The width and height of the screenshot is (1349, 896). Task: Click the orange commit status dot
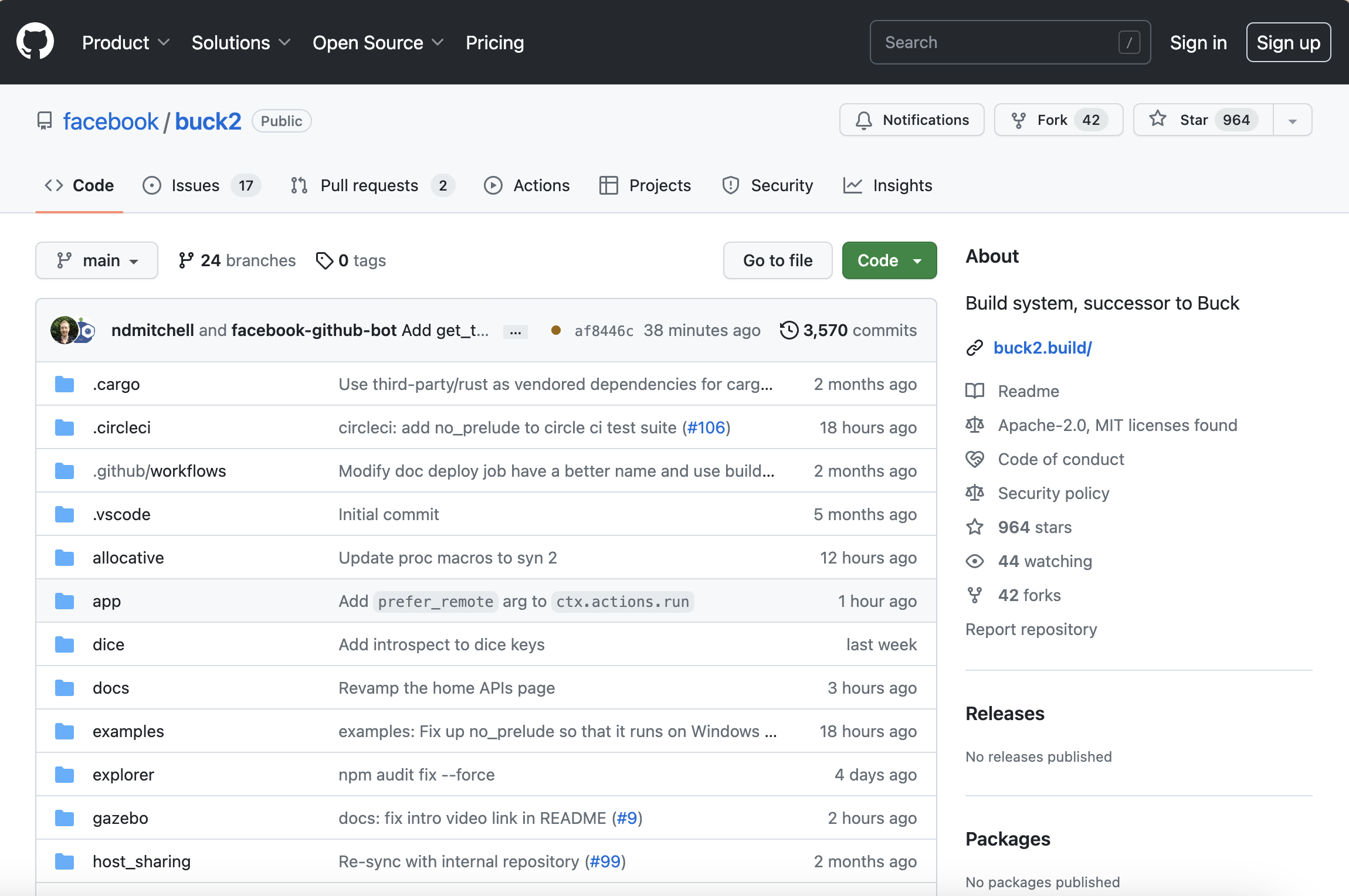pos(556,330)
